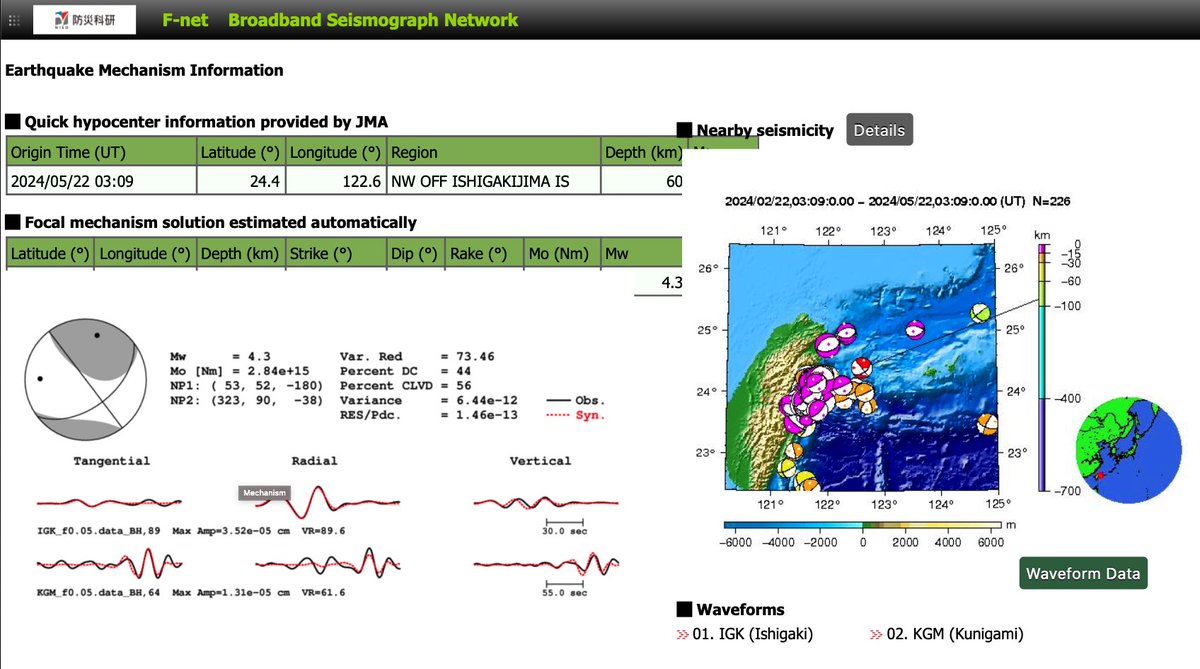Select the Dip column header
Image resolution: width=1200 pixels, height=669 pixels.
[x=415, y=253]
